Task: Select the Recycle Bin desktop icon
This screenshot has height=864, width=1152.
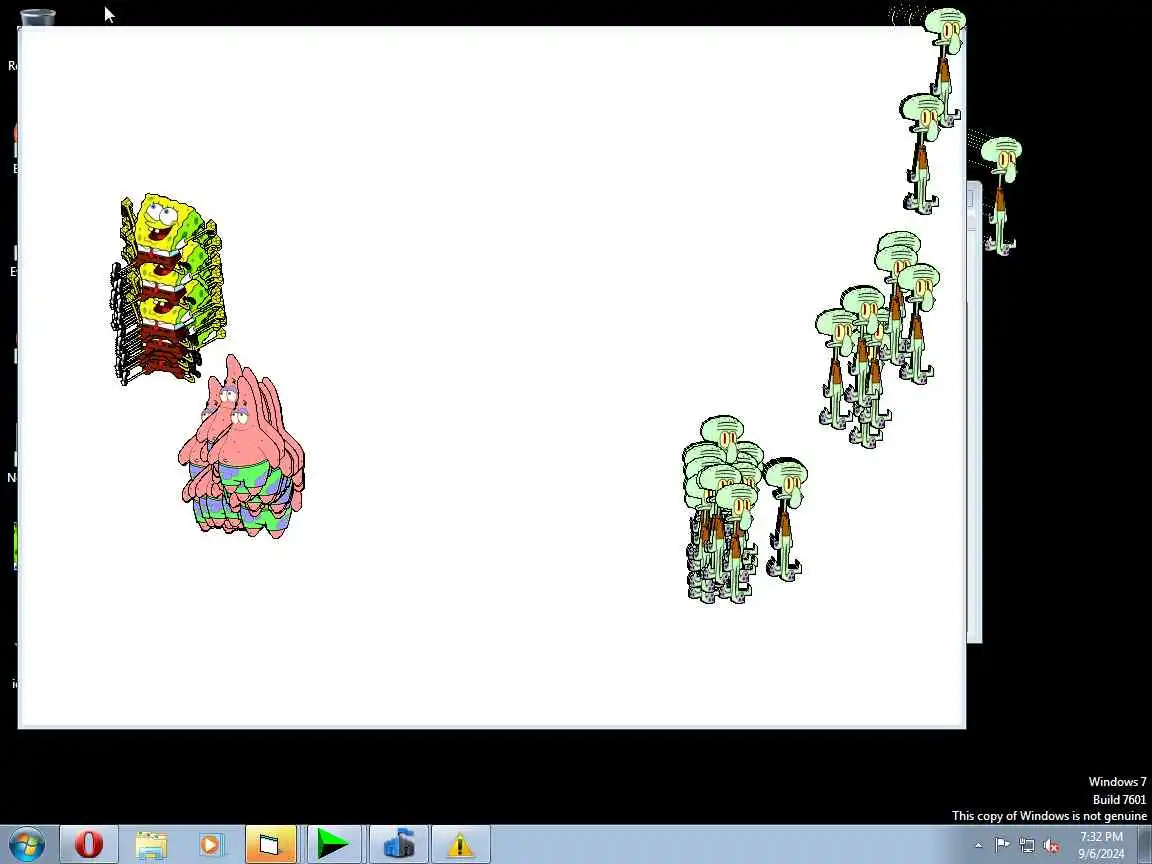Action: tap(37, 18)
